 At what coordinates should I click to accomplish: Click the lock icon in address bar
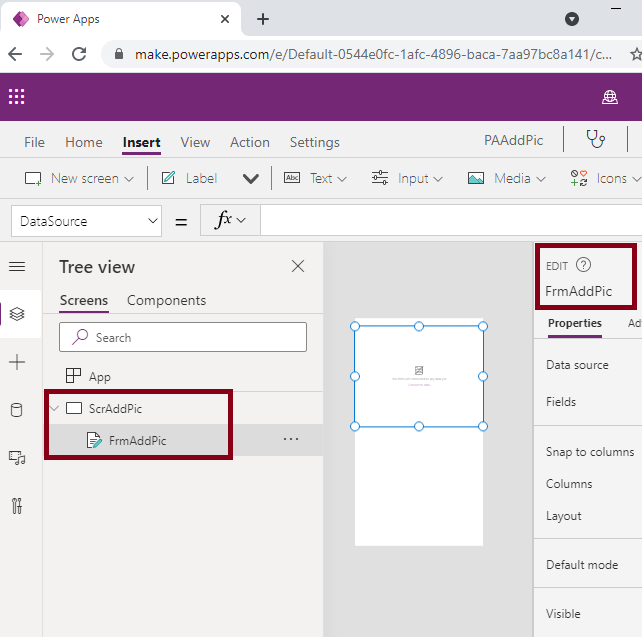point(119,54)
